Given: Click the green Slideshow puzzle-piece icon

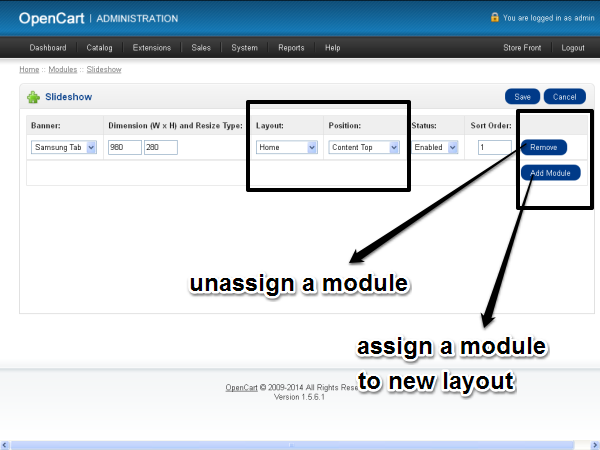Looking at the screenshot, I should click(33, 97).
